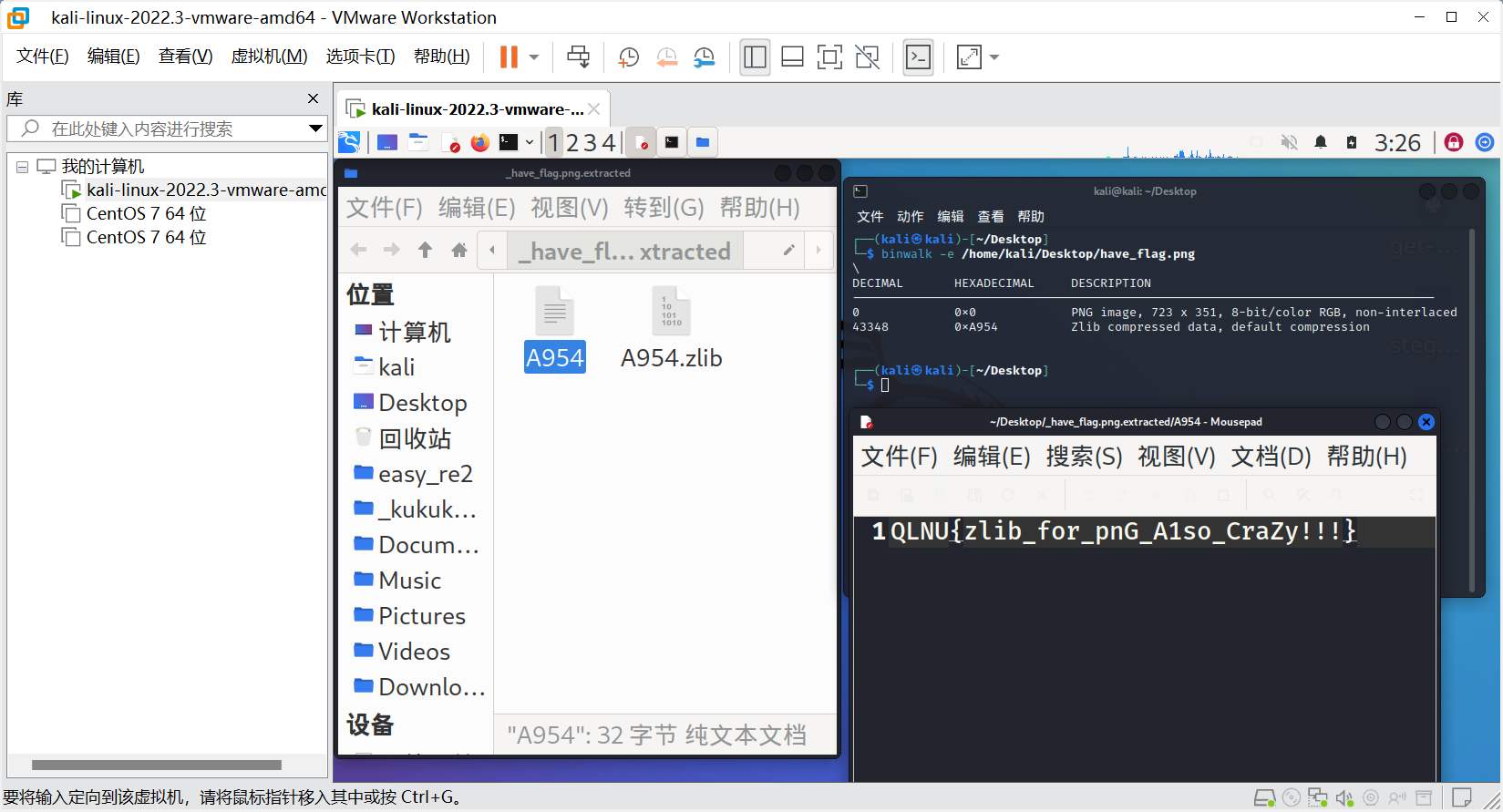Select first CentOS 7 64 位 entry
The image size is (1503, 812).
pos(134,213)
